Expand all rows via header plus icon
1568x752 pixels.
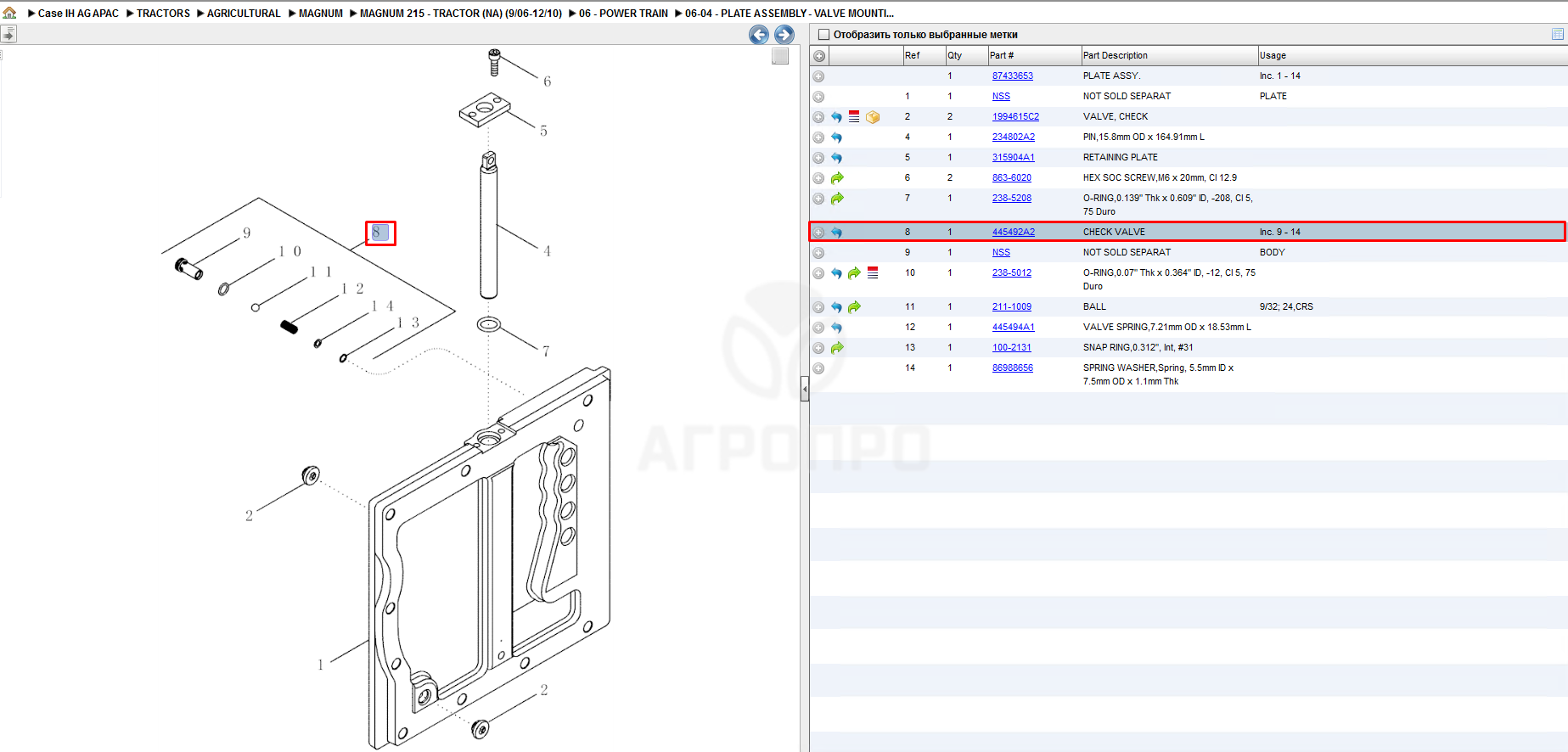[x=819, y=56]
